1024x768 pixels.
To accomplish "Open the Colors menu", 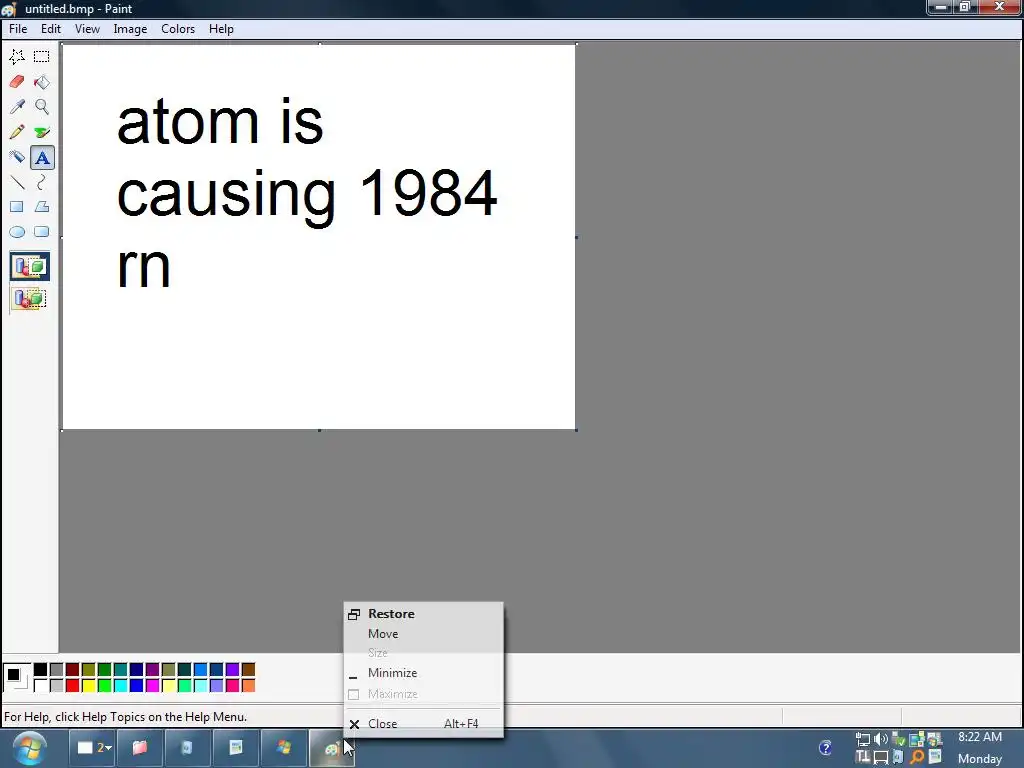I will (x=178, y=29).
